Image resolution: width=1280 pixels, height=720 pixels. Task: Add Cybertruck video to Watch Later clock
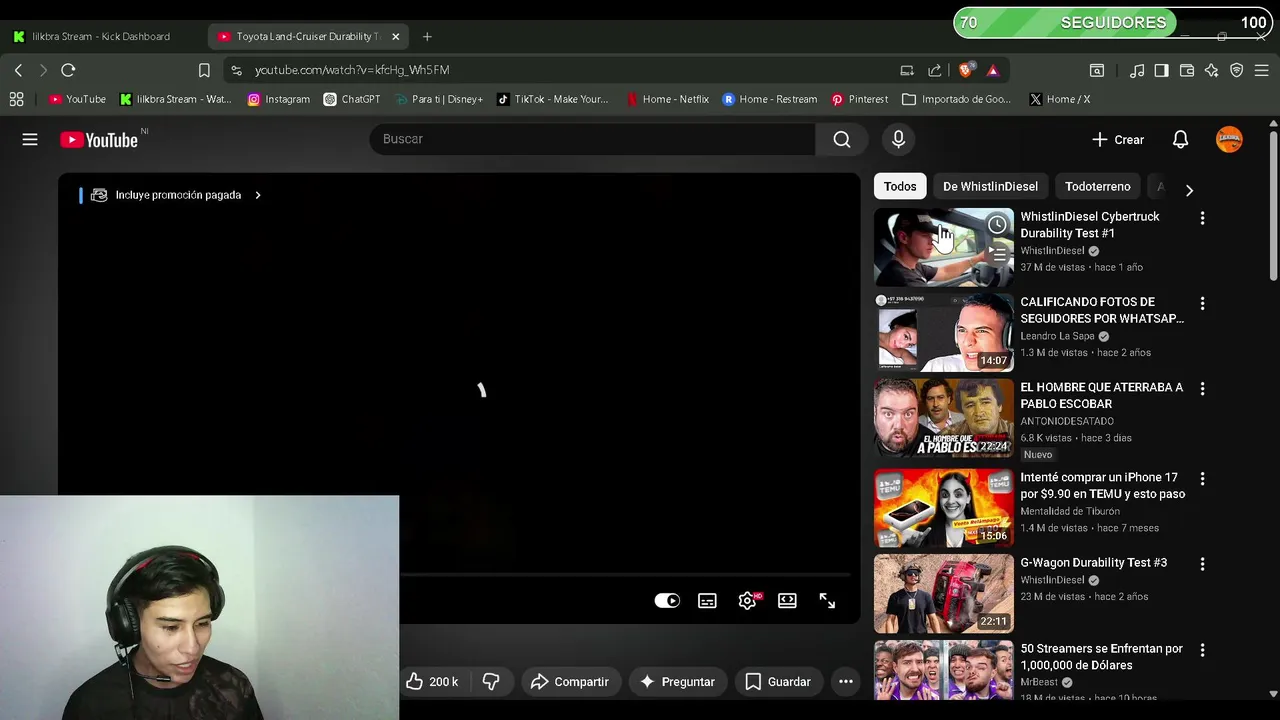click(997, 225)
